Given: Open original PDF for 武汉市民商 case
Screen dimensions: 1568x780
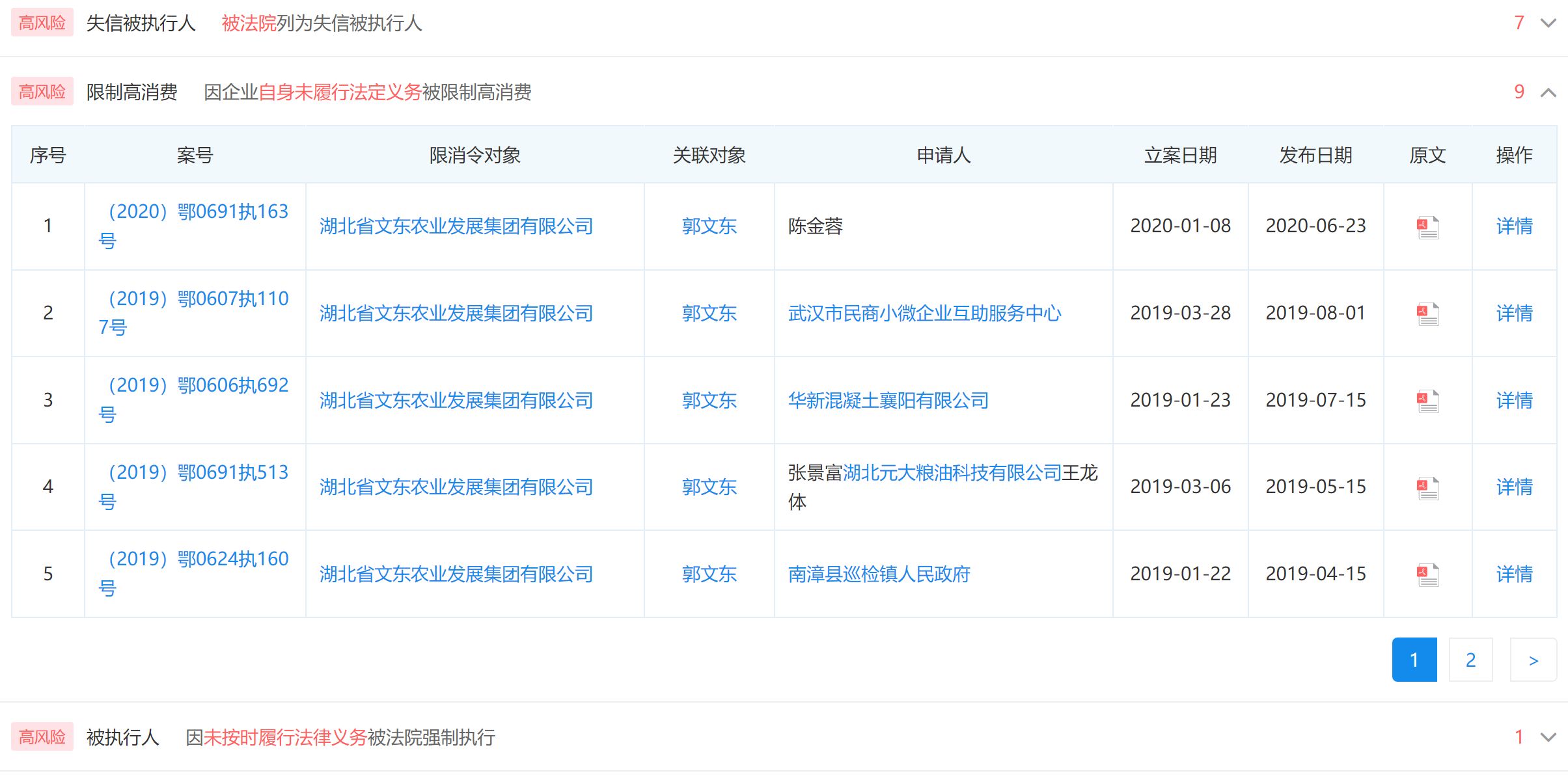Looking at the screenshot, I should pyautogui.click(x=1427, y=314).
